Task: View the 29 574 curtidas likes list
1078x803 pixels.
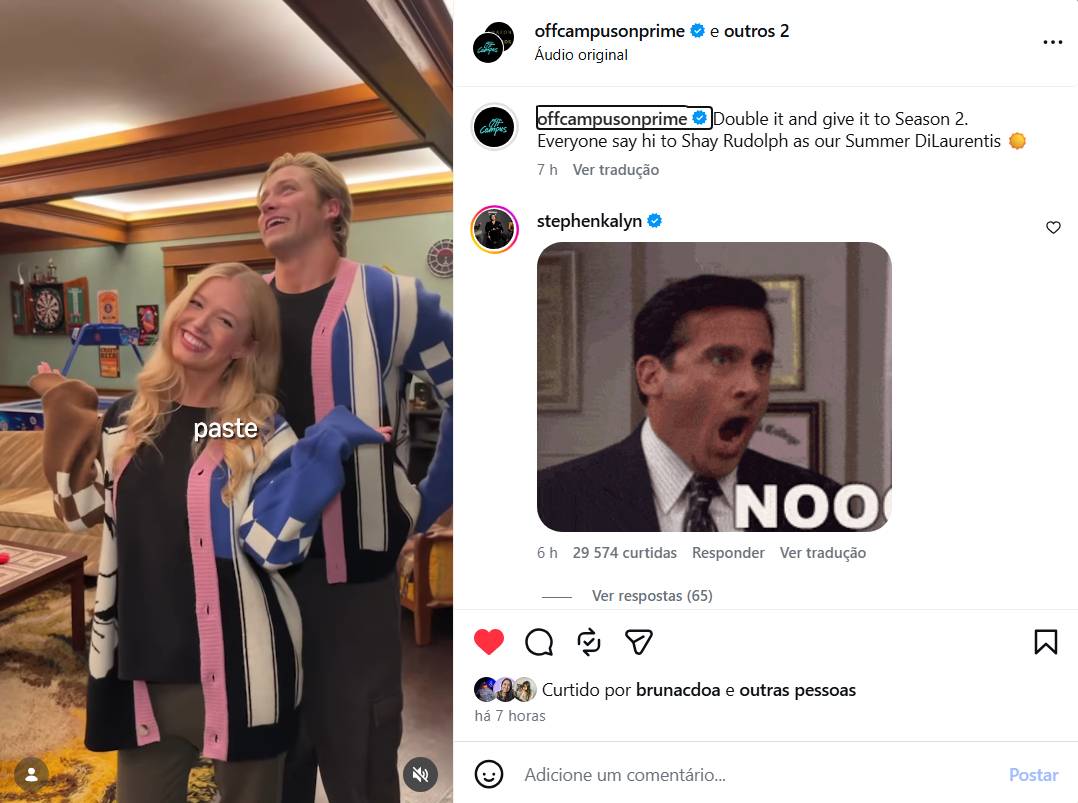Action: [625, 553]
